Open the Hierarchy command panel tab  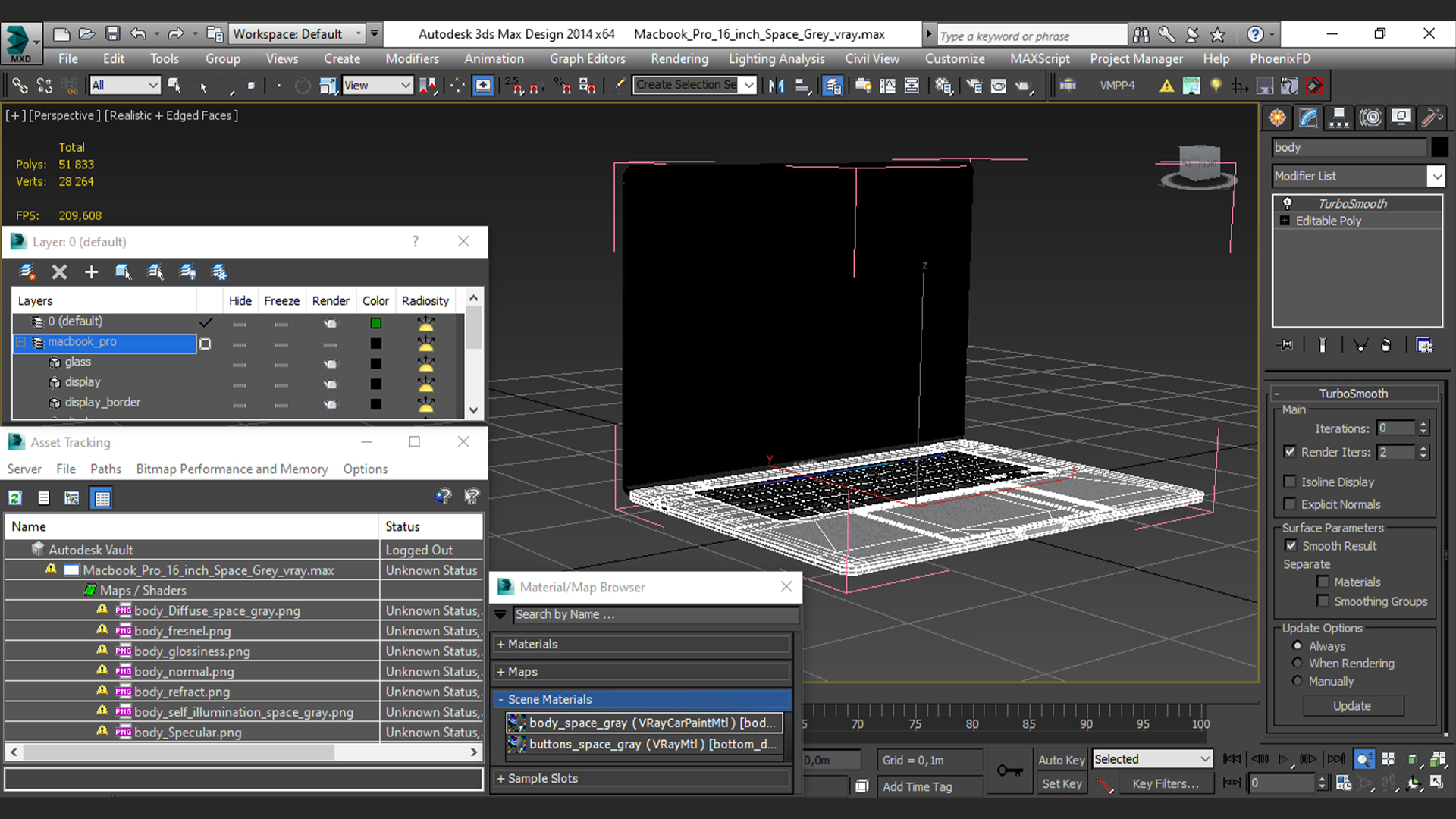pyautogui.click(x=1339, y=117)
